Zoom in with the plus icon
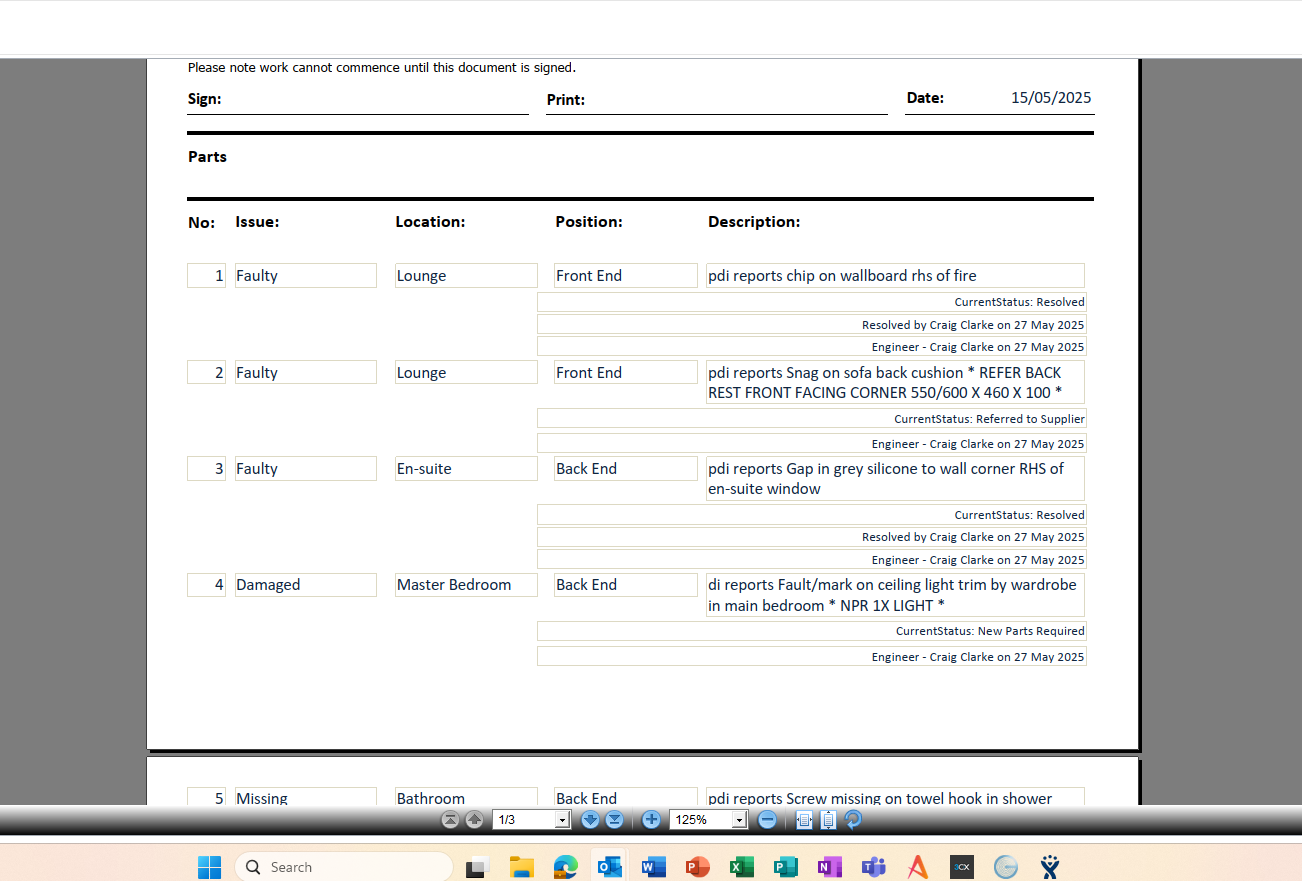 pos(651,820)
